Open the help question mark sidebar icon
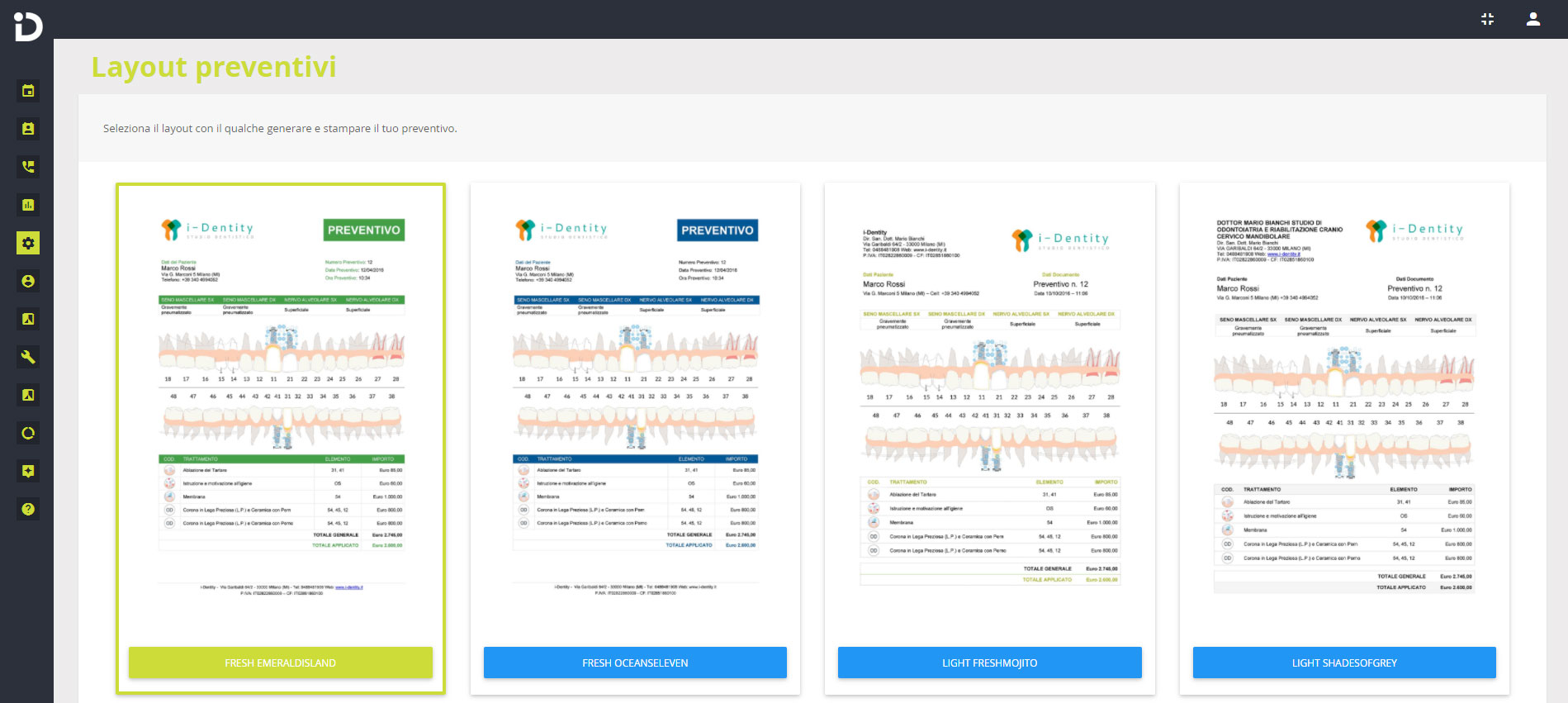Viewport: 1568px width, 703px height. (28, 509)
